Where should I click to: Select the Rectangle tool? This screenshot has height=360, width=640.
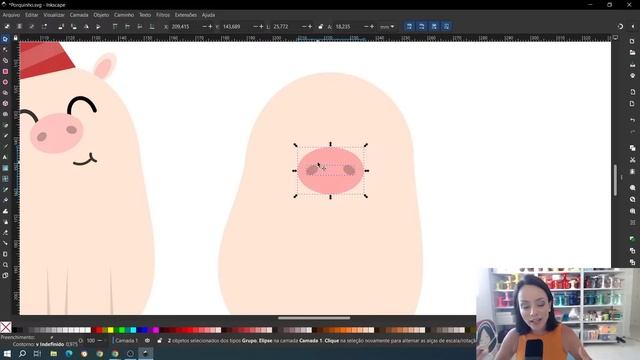click(x=5, y=71)
